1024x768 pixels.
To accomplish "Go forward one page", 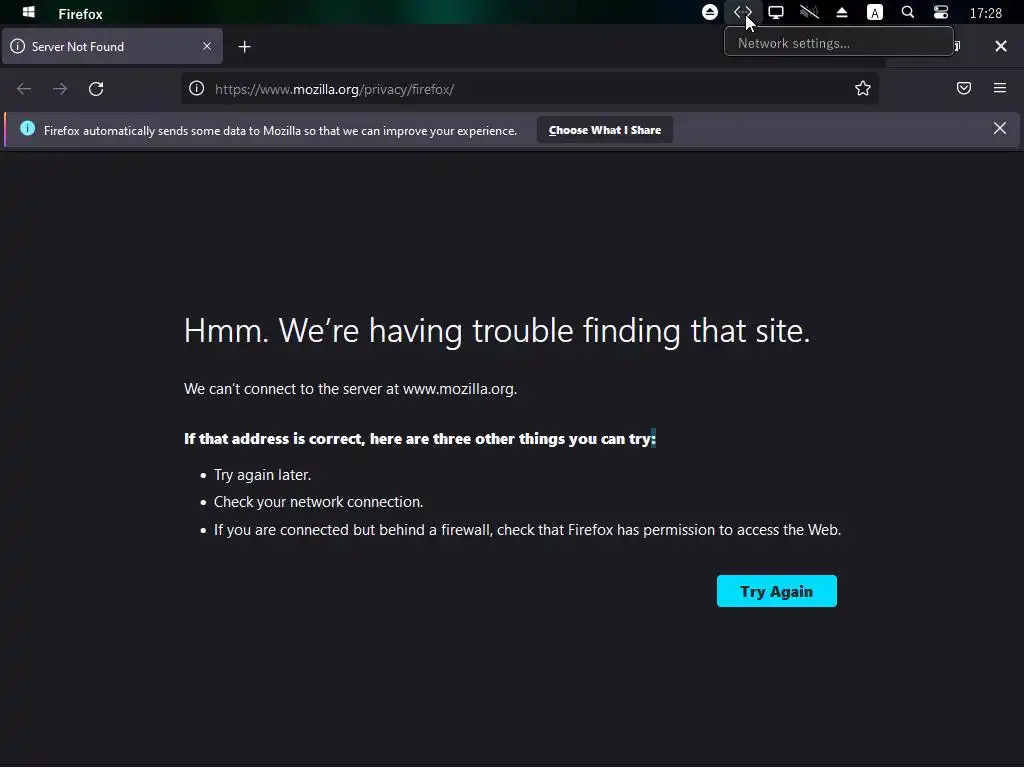I will pos(60,89).
